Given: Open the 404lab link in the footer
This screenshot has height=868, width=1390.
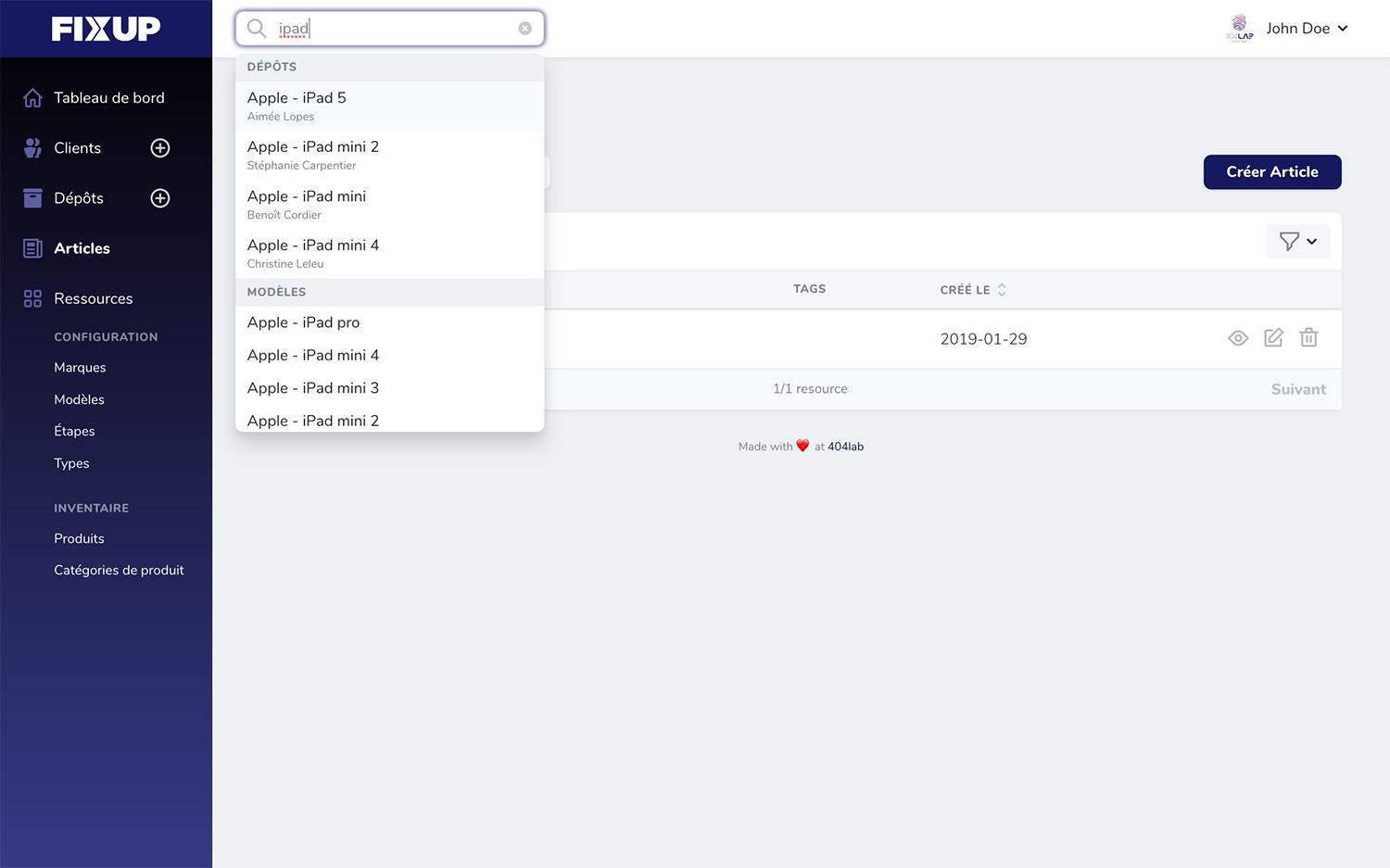Looking at the screenshot, I should pos(845,447).
